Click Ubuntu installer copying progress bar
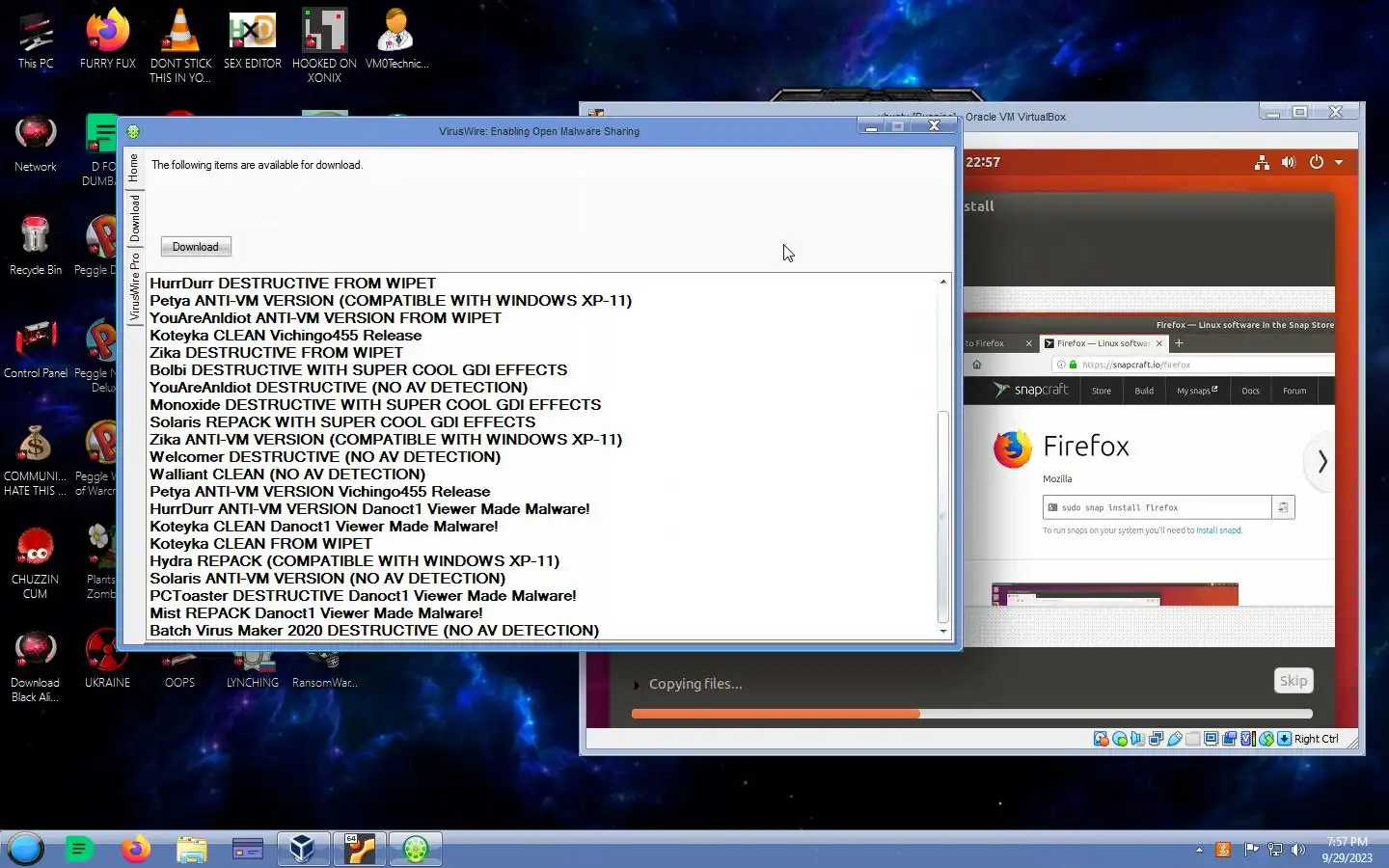This screenshot has height=868, width=1389. (x=971, y=714)
